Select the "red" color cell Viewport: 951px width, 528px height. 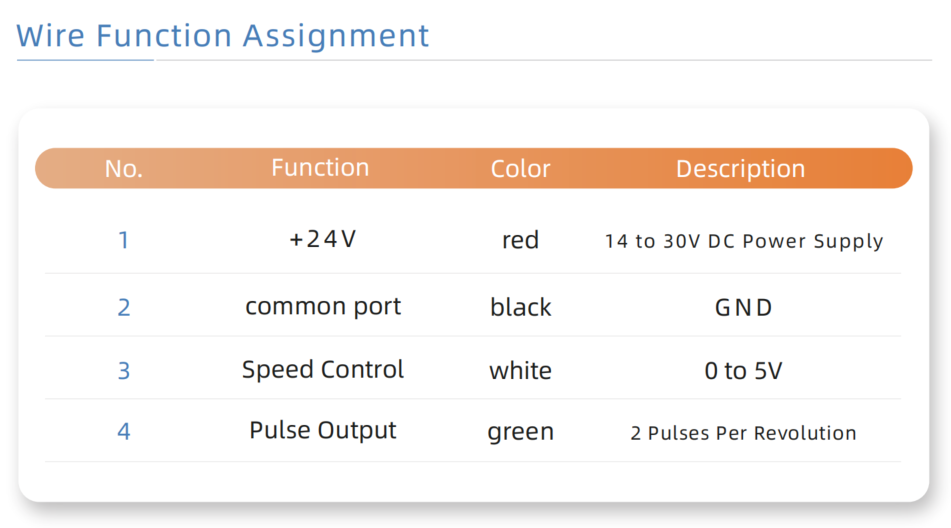pos(520,240)
